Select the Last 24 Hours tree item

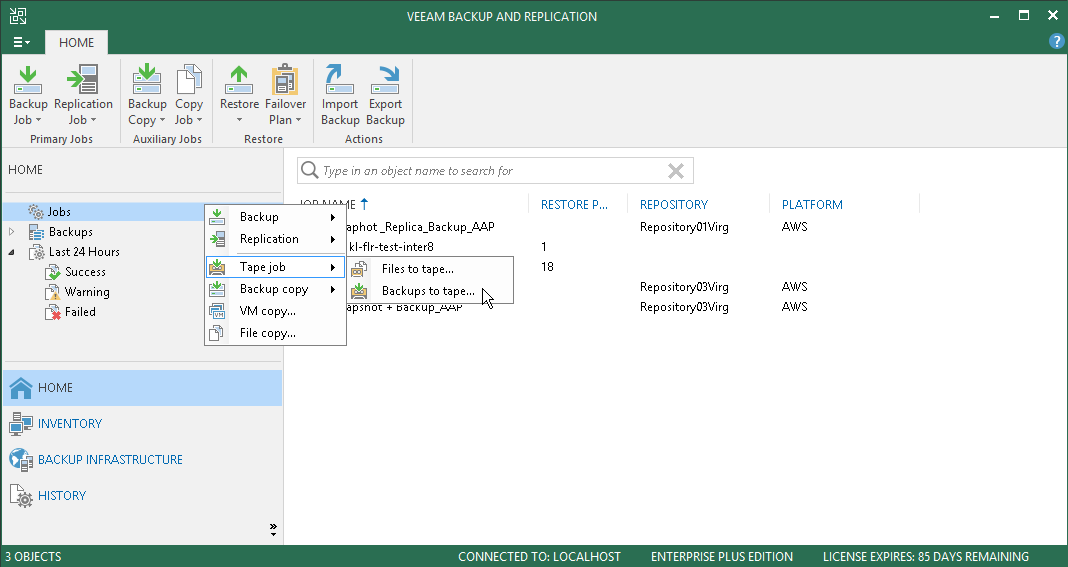coord(84,252)
